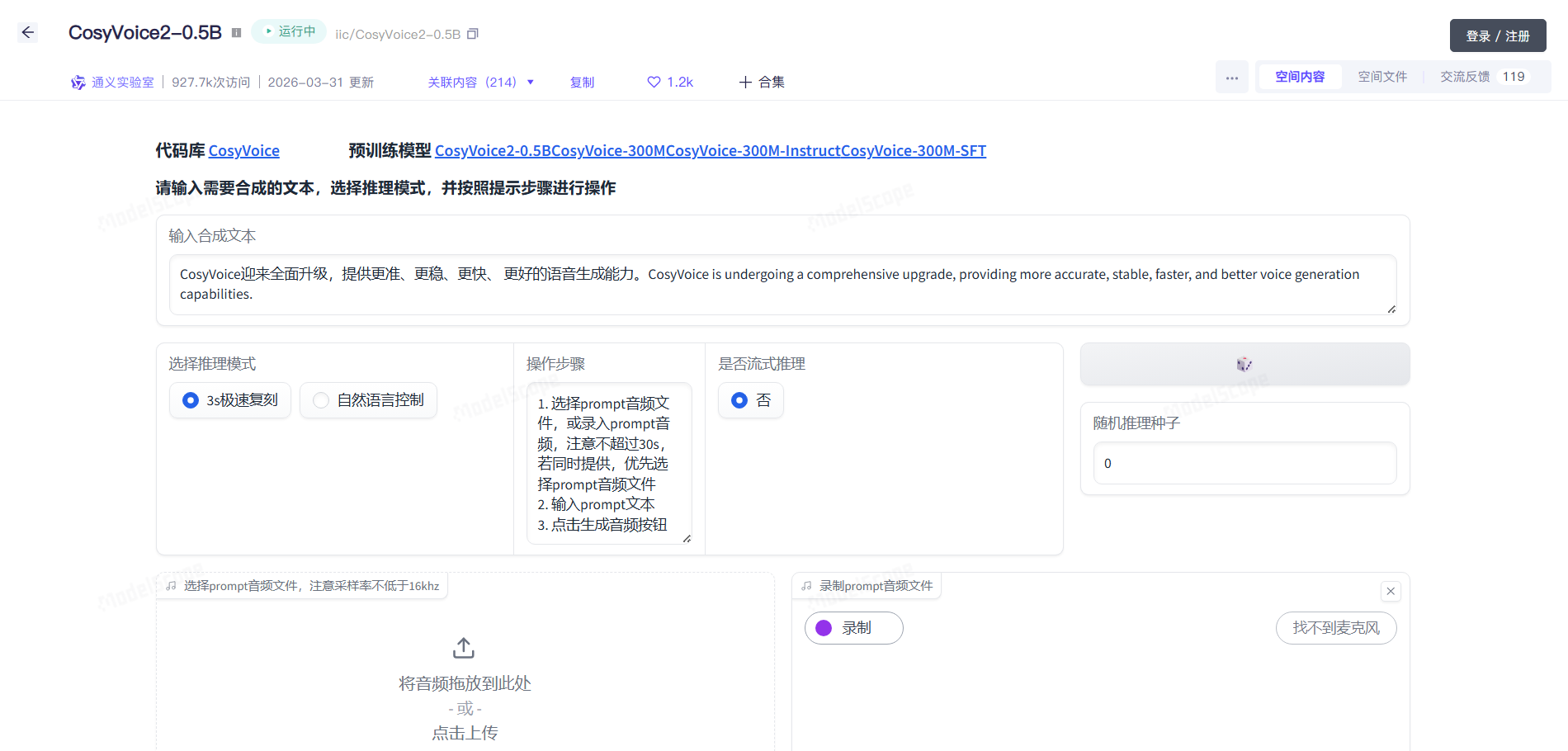This screenshot has width=1568, height=751.
Task: Click the purple record dot icon
Action: 824,628
